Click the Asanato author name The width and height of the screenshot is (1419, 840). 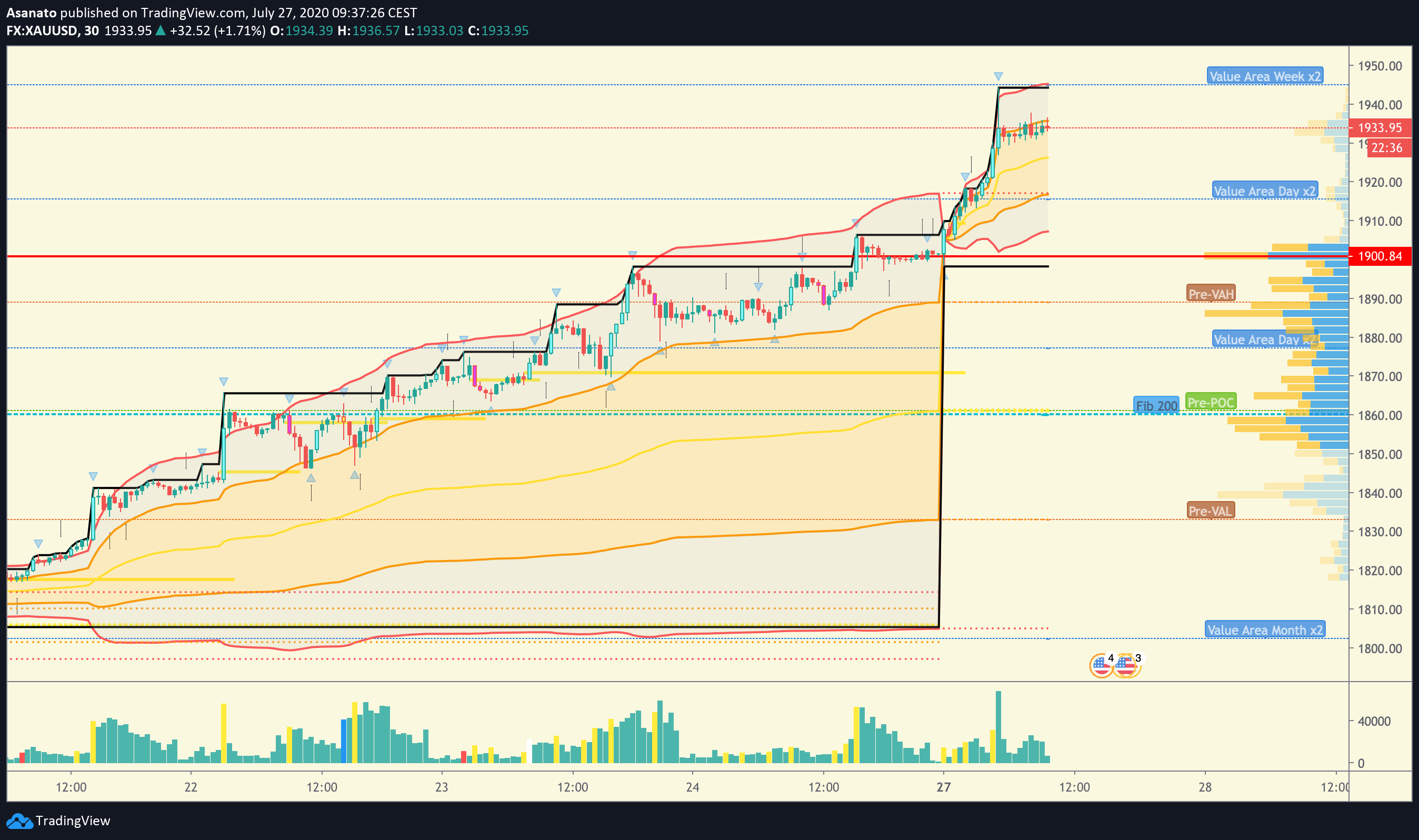pos(31,13)
